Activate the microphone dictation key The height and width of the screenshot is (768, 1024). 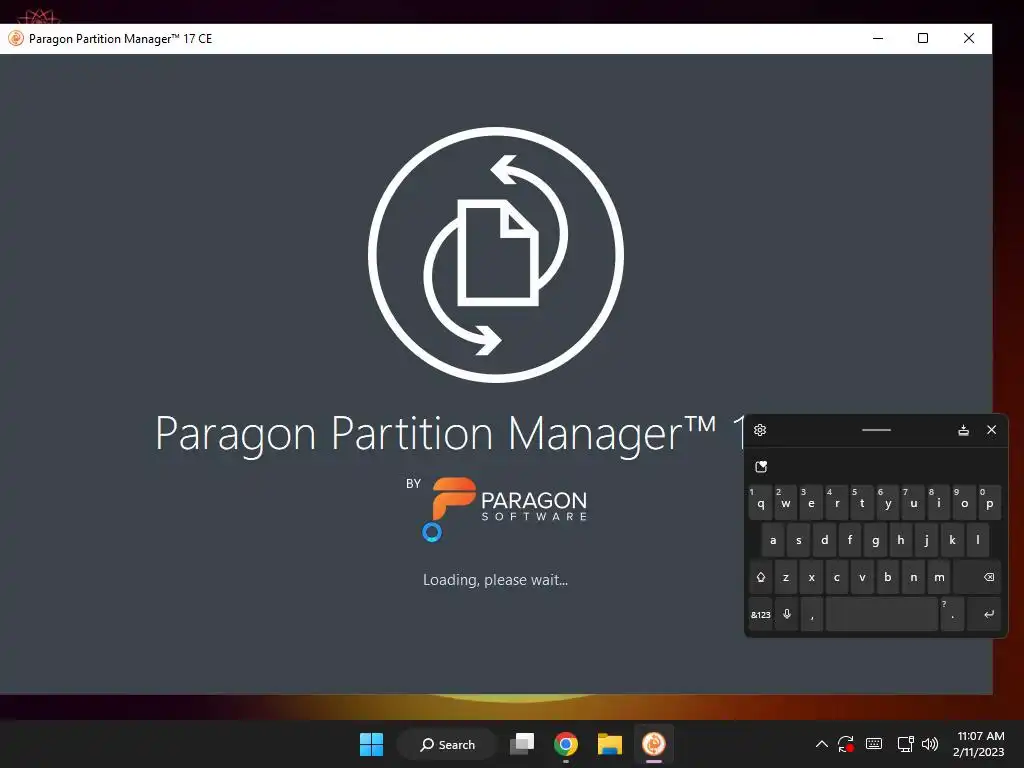coord(786,615)
